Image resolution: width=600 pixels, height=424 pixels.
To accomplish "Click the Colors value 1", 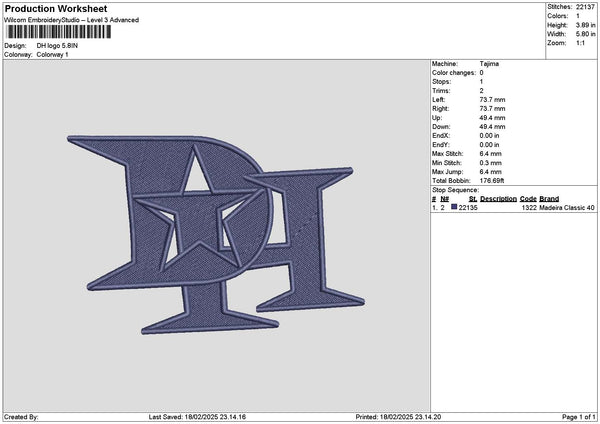I will click(x=578, y=16).
